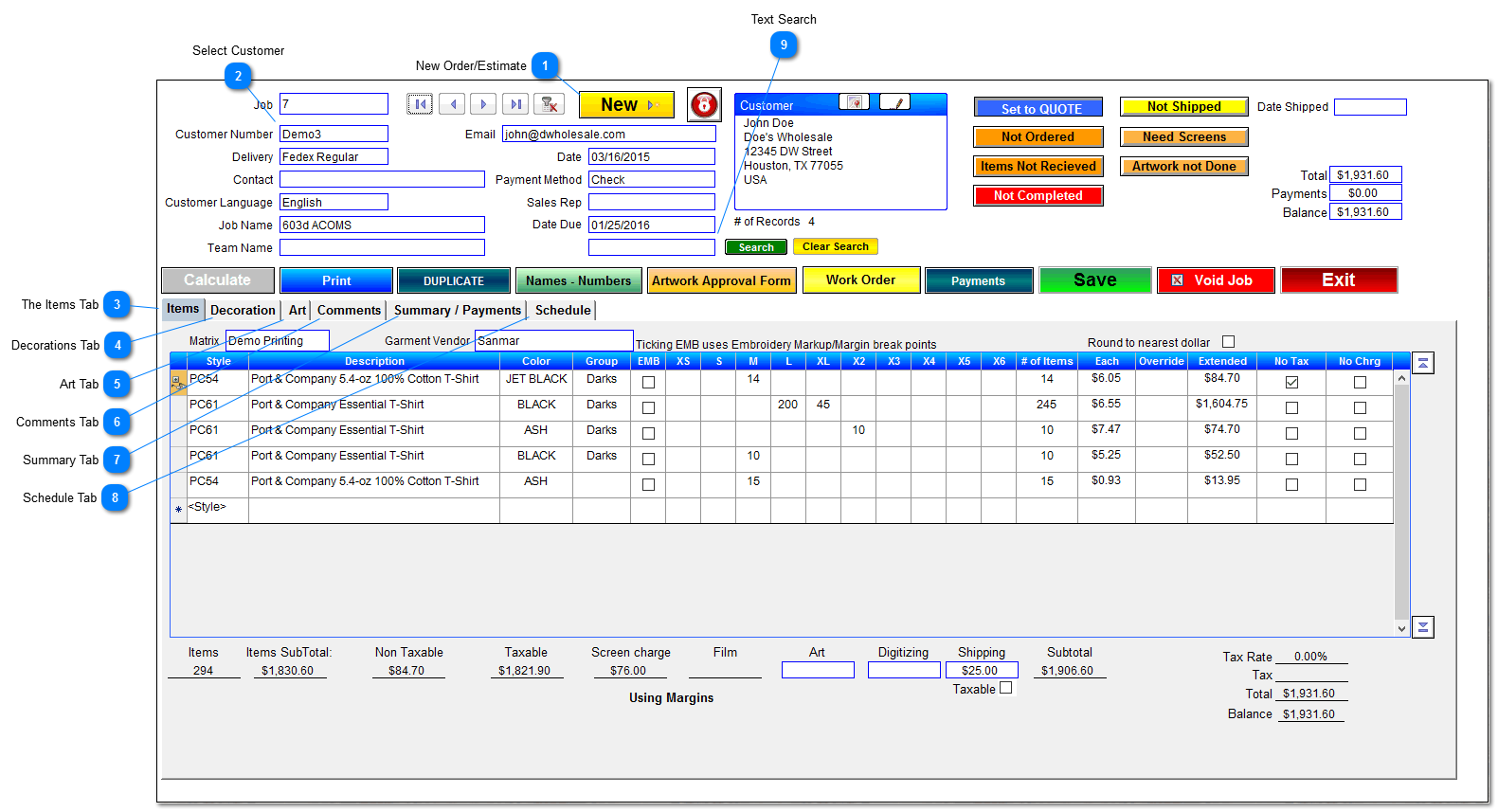Click into the Payment Method field

(651, 180)
